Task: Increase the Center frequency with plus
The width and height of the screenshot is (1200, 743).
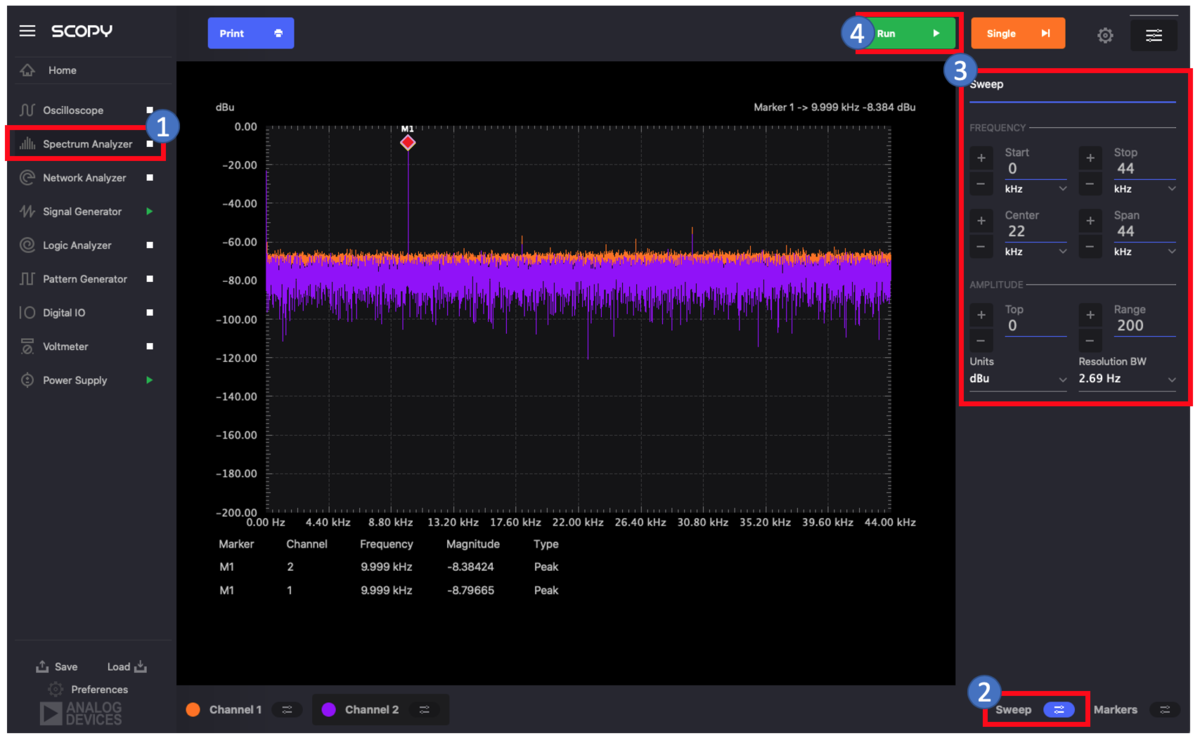Action: [x=982, y=221]
